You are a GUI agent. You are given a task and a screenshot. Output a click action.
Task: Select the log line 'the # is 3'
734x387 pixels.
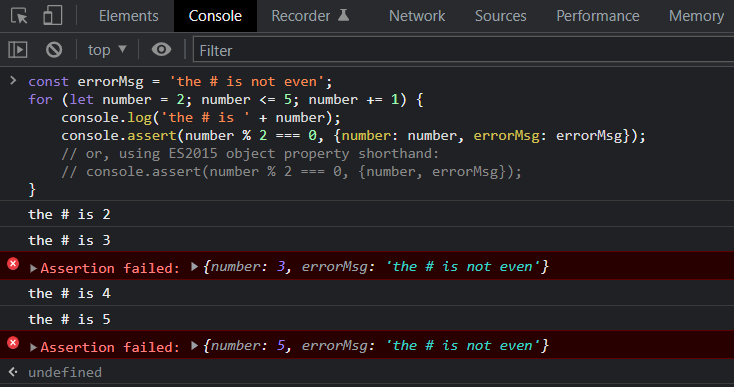tap(69, 240)
